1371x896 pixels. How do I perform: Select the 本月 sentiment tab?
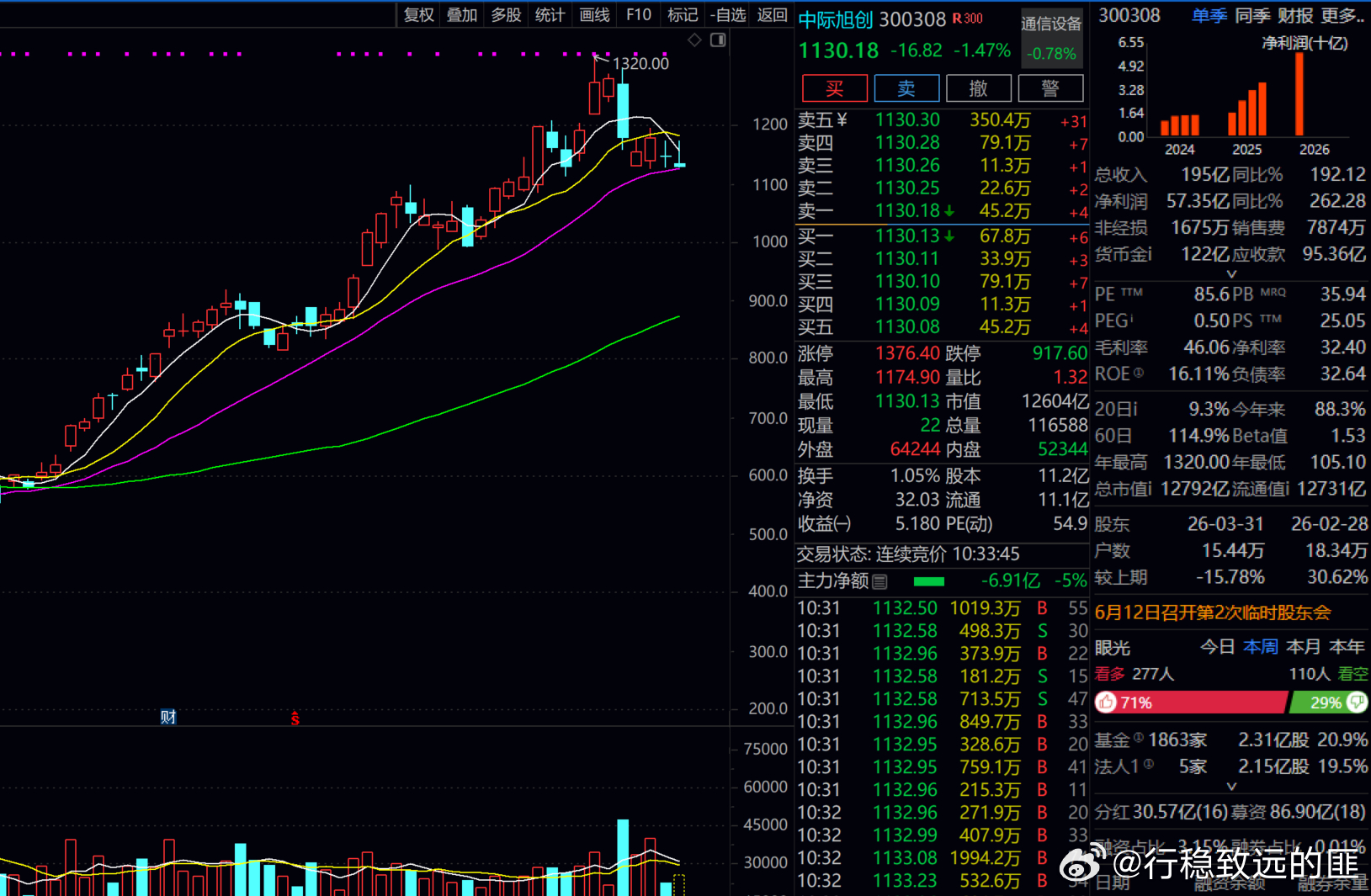[x=1304, y=647]
